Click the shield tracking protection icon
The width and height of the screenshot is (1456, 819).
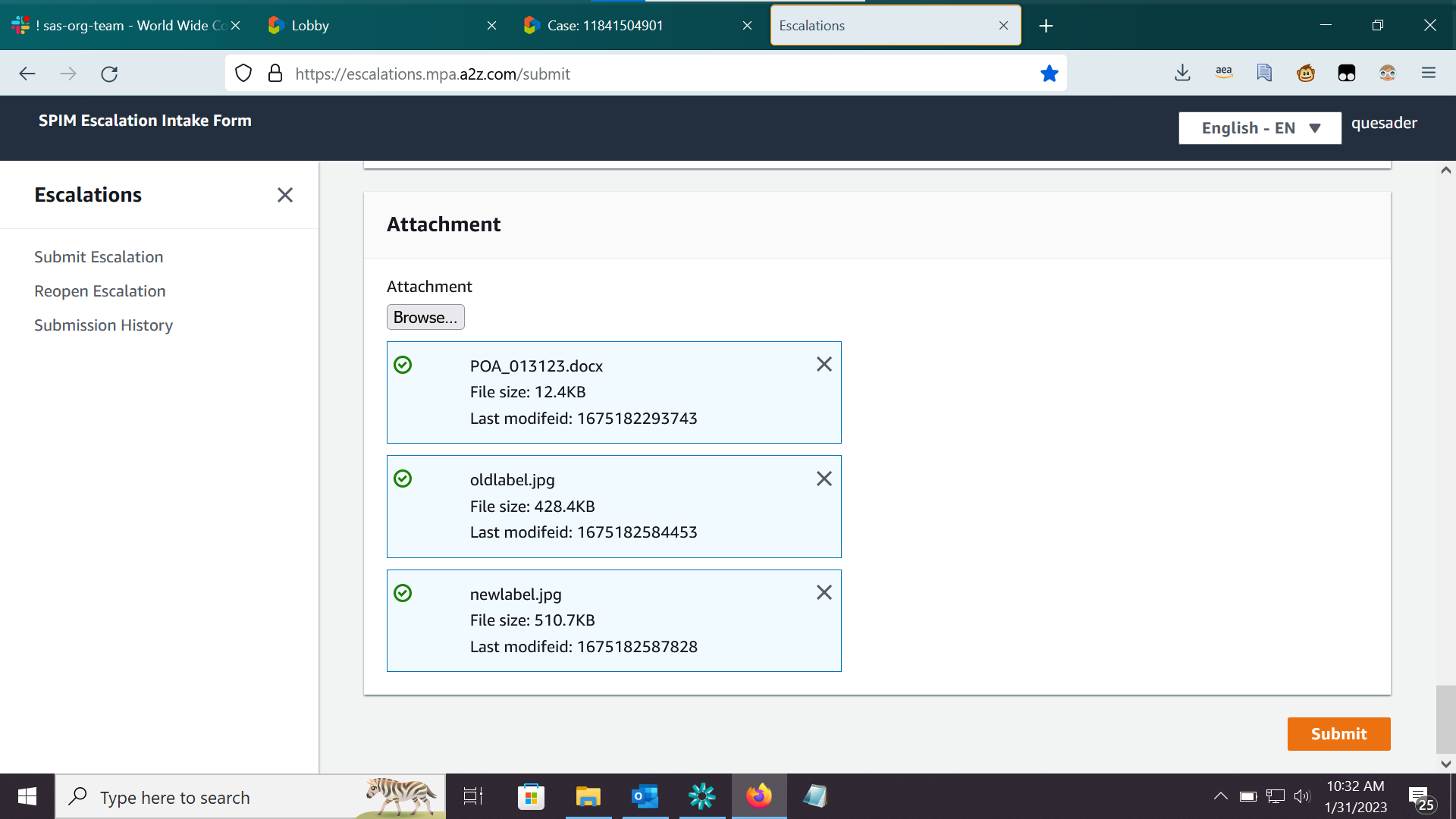pos(243,74)
